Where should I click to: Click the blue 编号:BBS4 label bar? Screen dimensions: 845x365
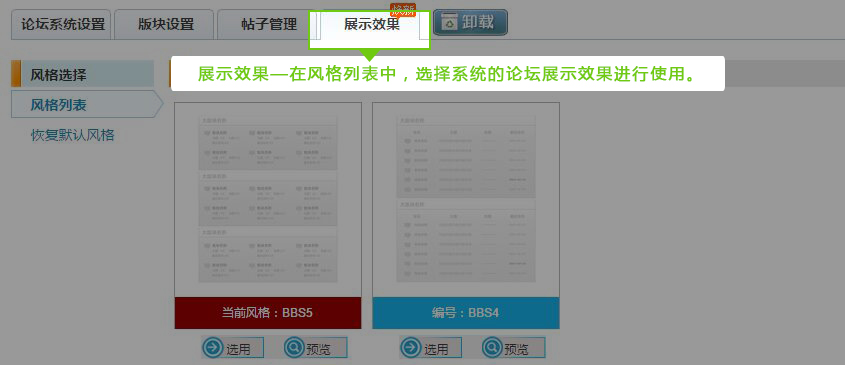click(466, 313)
